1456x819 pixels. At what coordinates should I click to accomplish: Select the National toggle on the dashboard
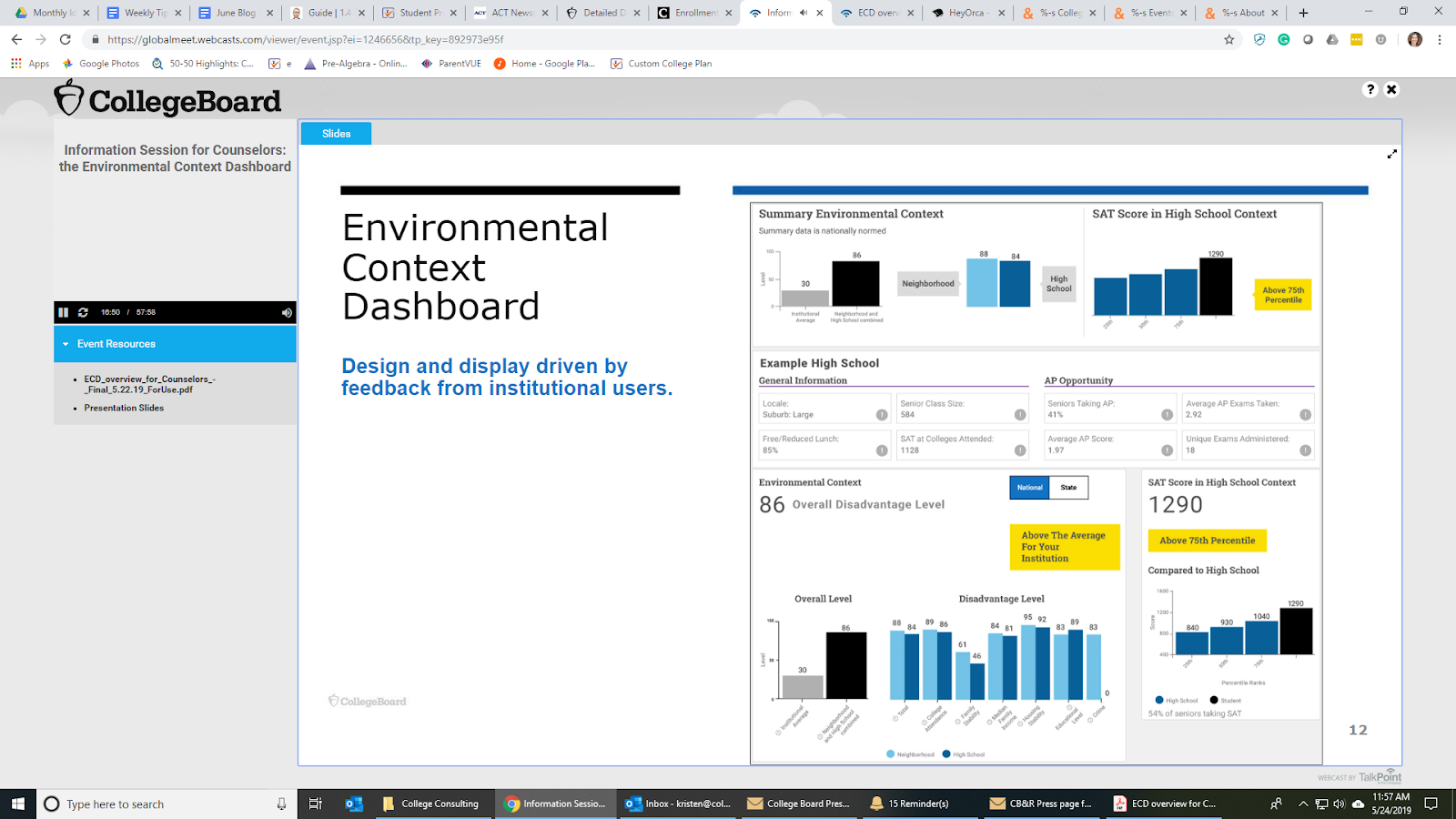1029,488
